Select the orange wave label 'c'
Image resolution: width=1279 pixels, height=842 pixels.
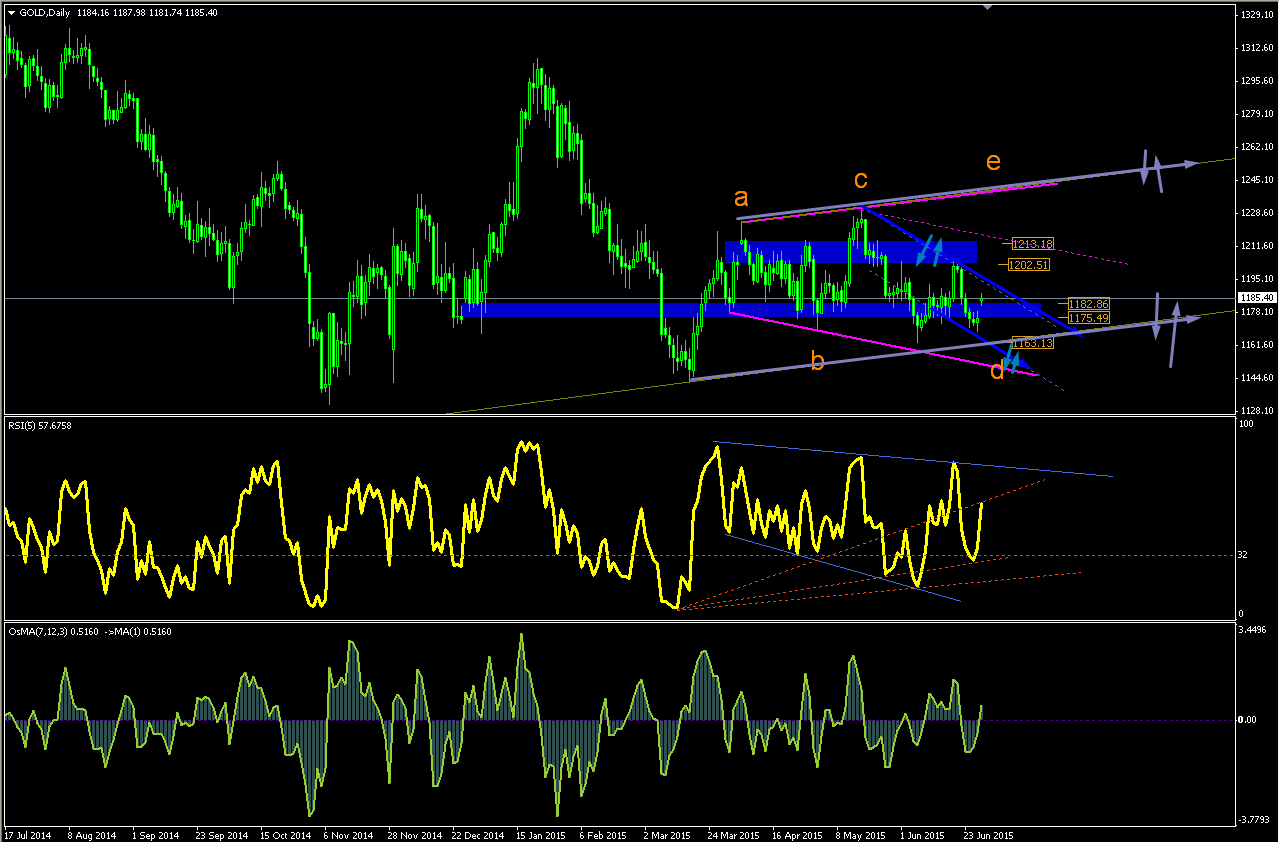860,181
